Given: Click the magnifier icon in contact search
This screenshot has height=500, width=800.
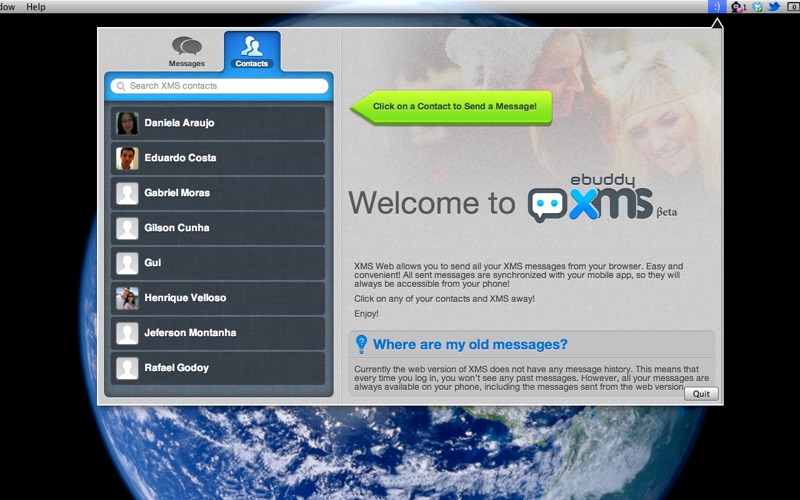Looking at the screenshot, I should (x=121, y=86).
